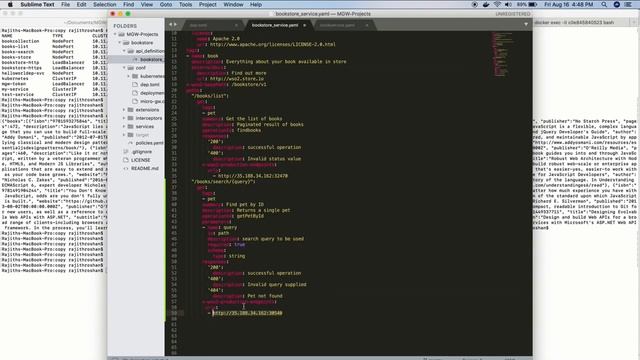Click the kubernetes folder icon

[135, 76]
